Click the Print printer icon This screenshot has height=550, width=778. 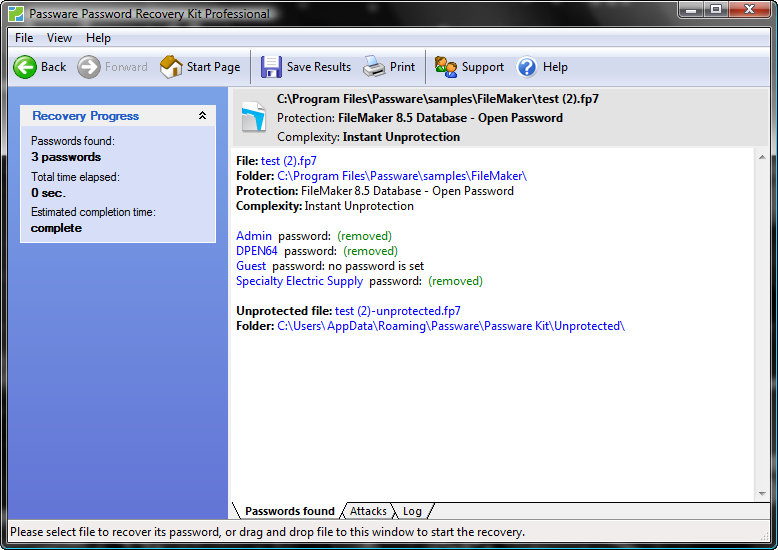(374, 67)
